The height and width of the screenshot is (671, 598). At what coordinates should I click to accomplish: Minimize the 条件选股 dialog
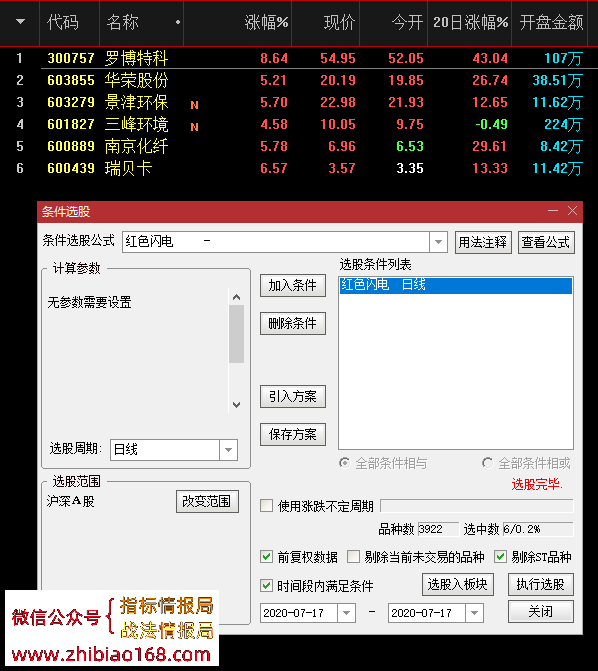point(553,211)
